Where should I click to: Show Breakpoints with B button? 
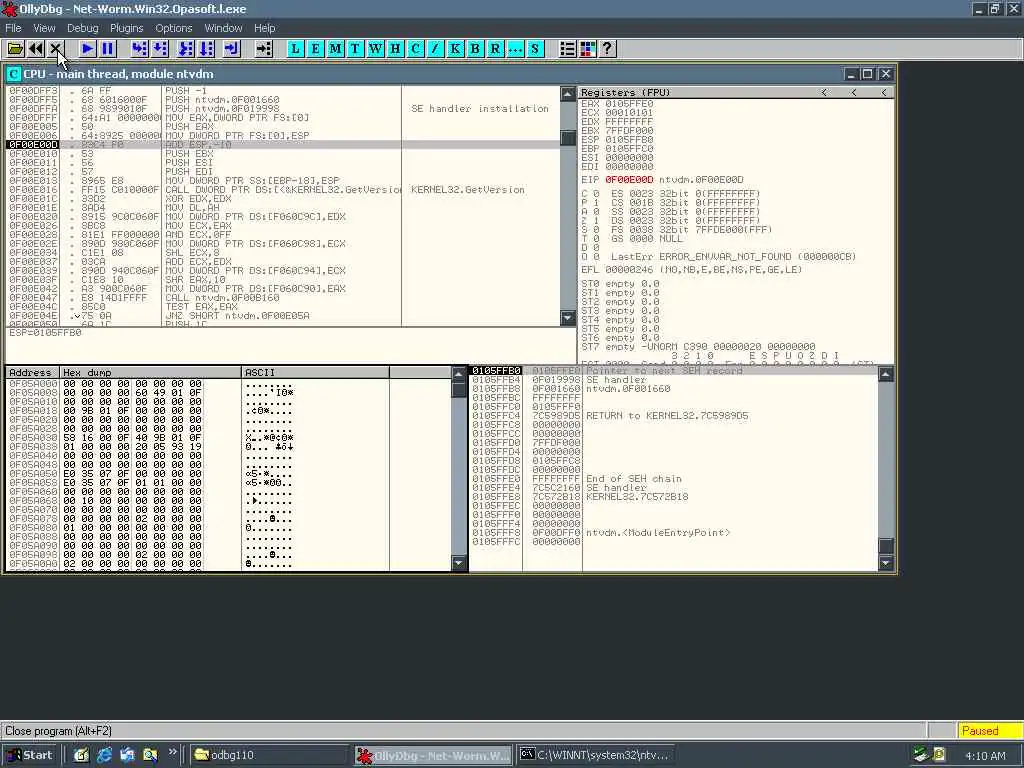coord(475,49)
